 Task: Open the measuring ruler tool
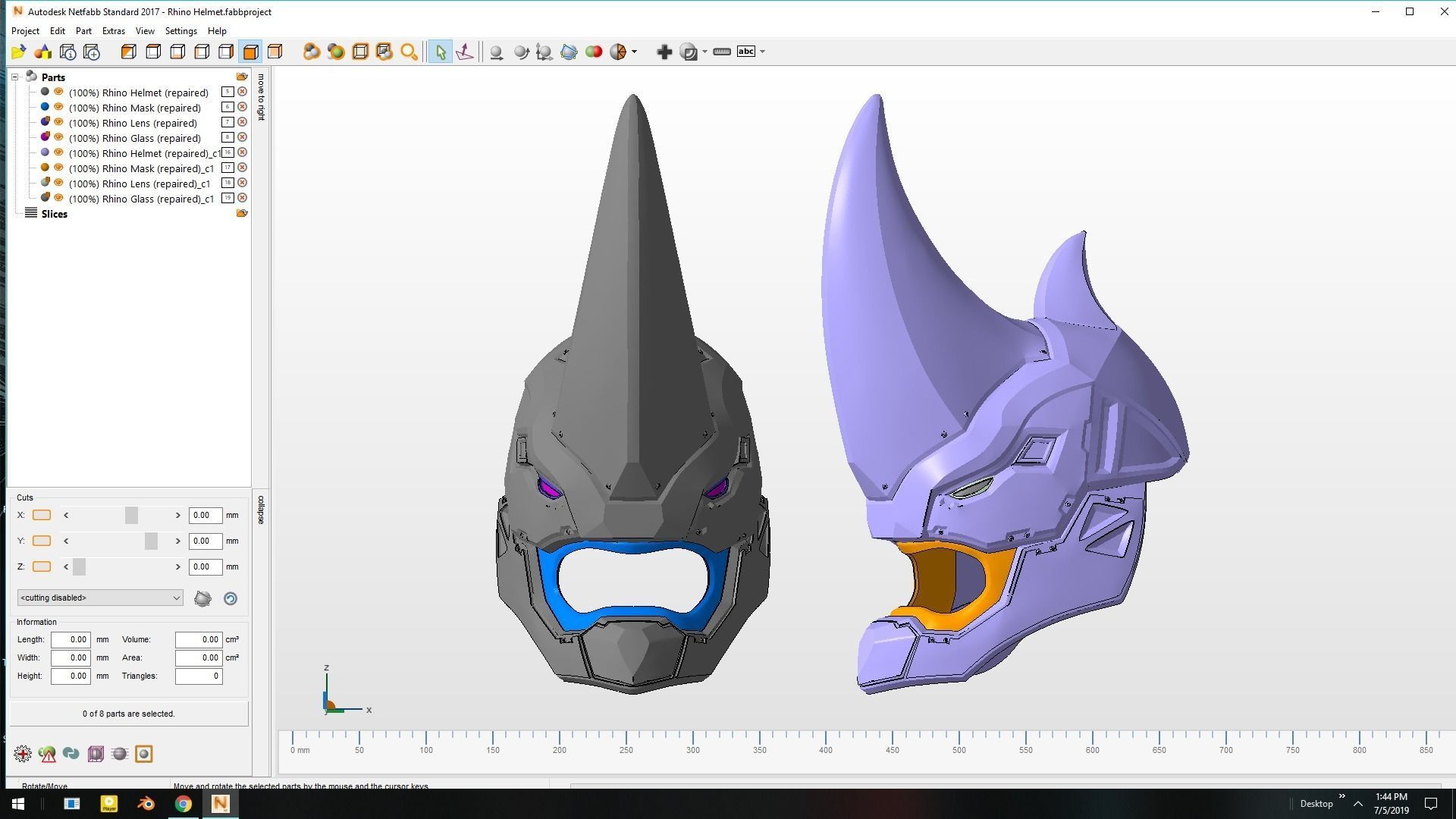click(x=722, y=52)
